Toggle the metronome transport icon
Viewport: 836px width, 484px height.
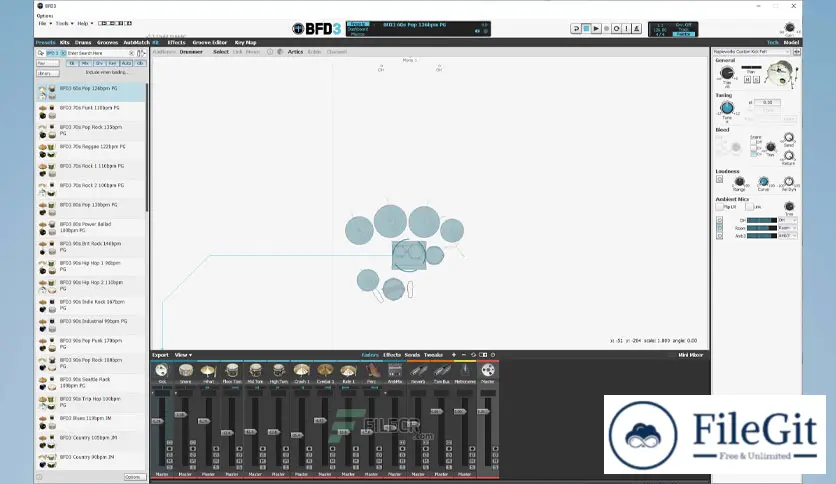(637, 29)
